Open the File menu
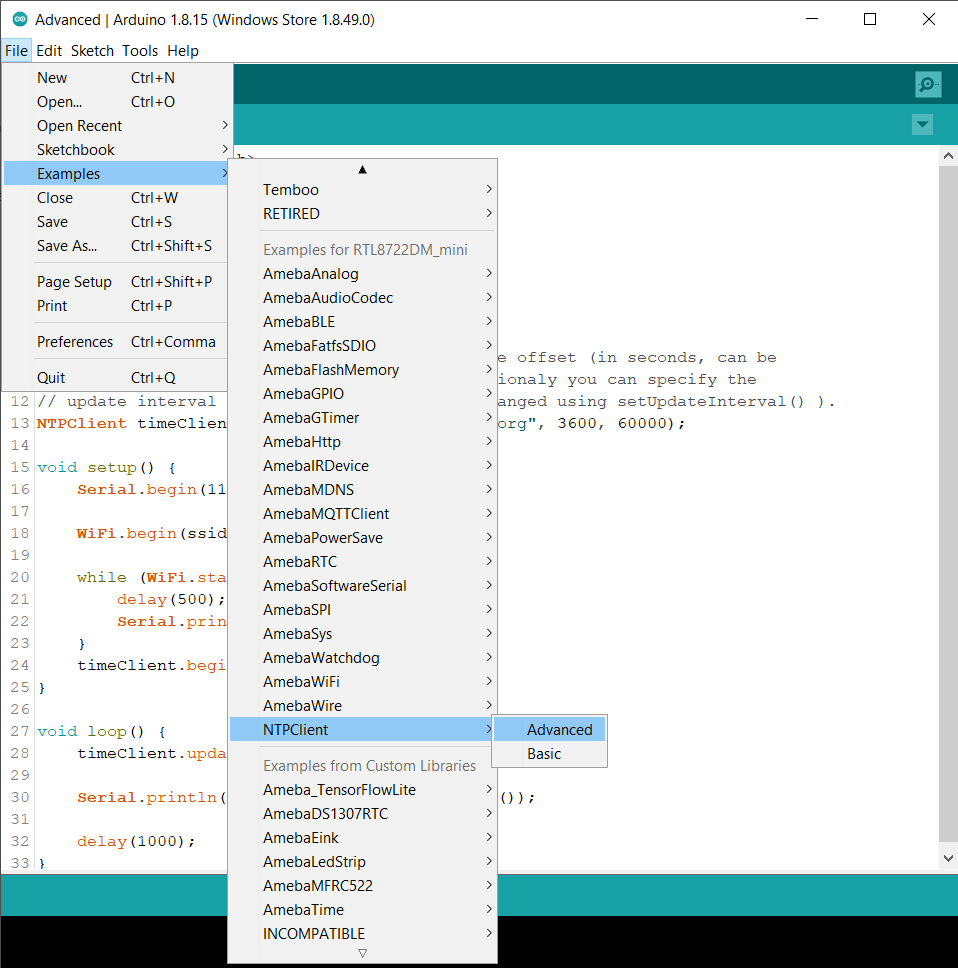The image size is (958, 968). (x=16, y=51)
